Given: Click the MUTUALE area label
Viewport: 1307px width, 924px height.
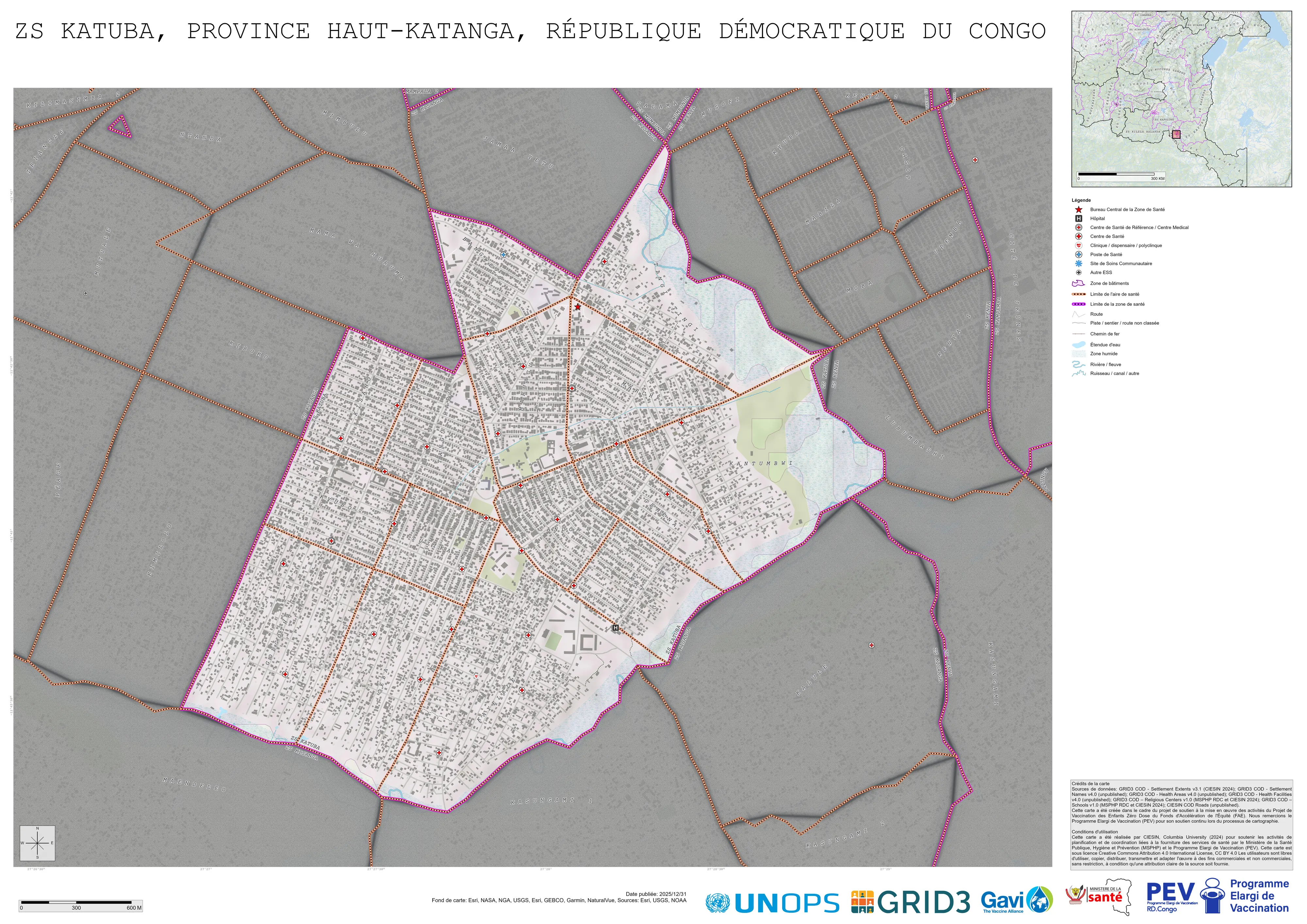Looking at the screenshot, I should (103, 252).
